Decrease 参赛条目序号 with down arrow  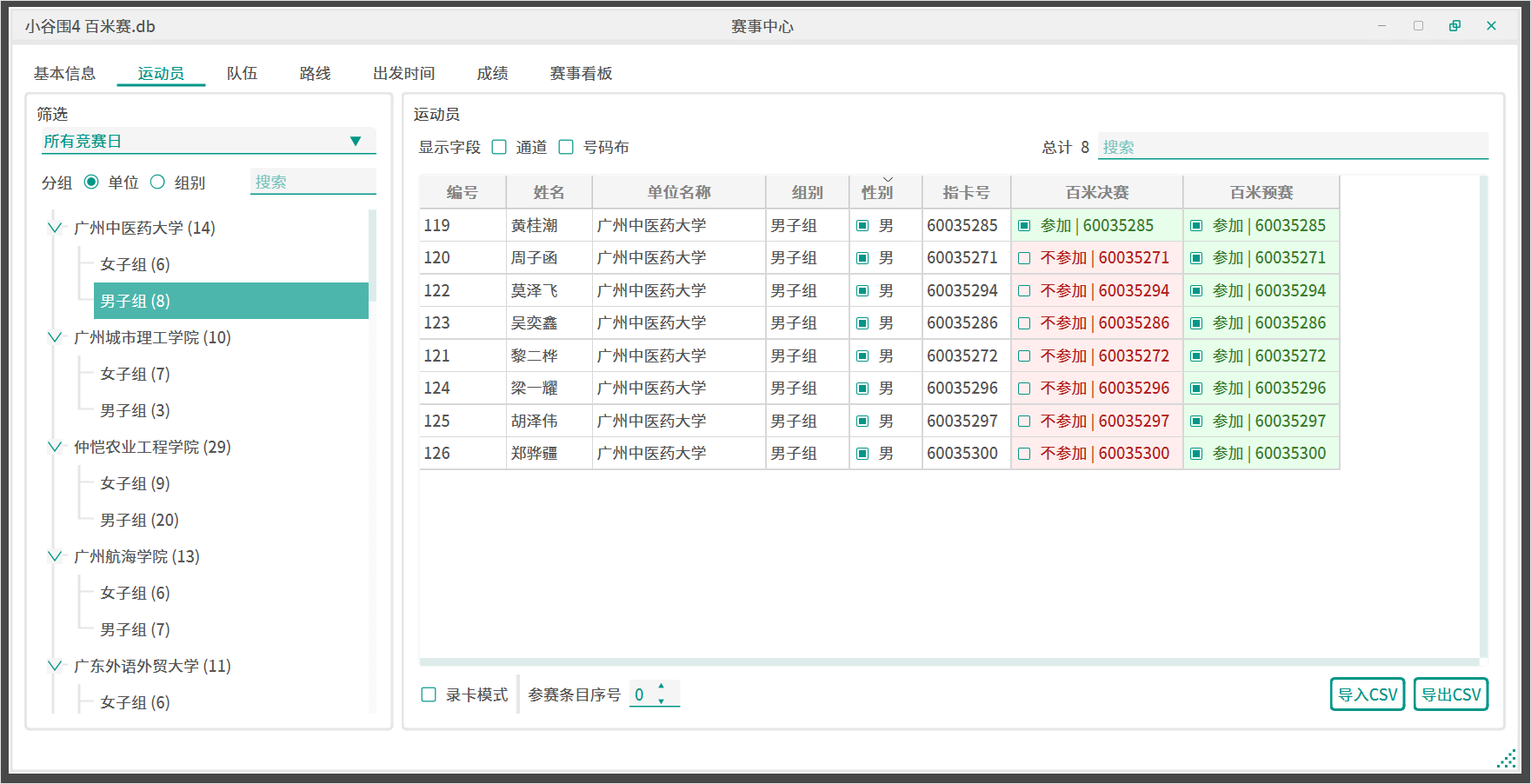pyautogui.click(x=662, y=701)
